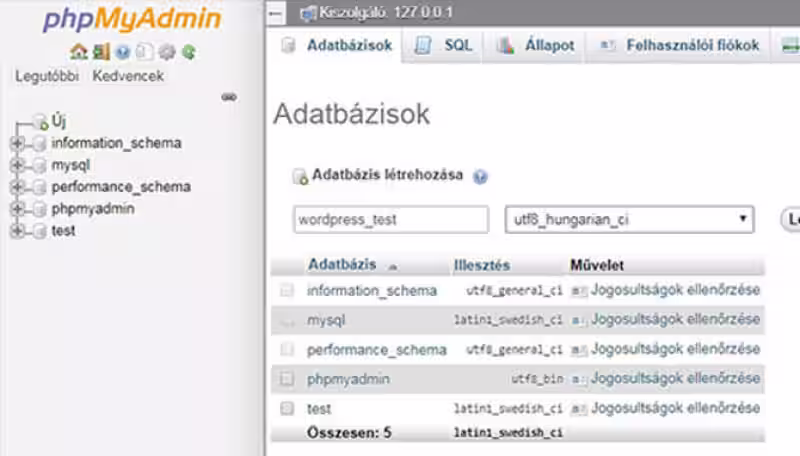Click the database icon next to test in tree
The height and width of the screenshot is (456, 800).
click(x=40, y=232)
